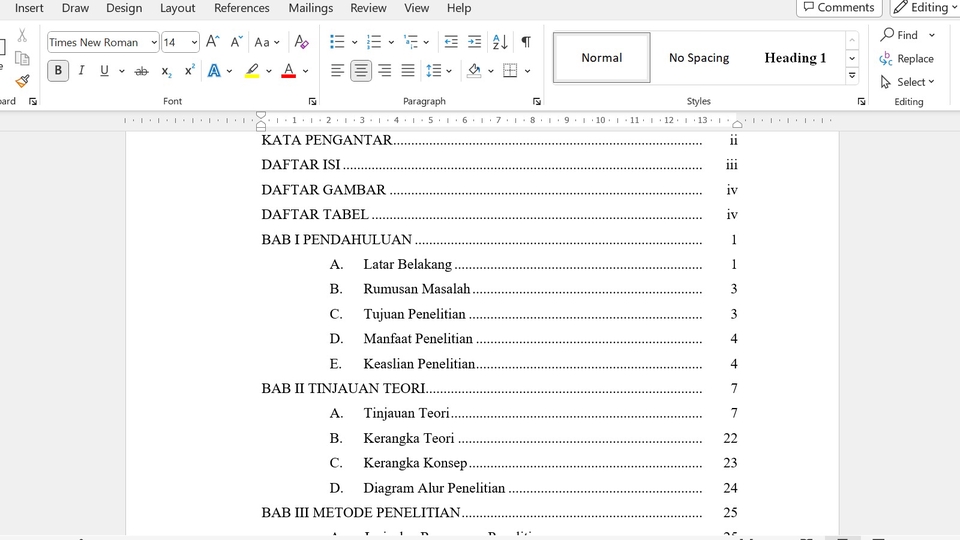
Task: Toggle center alignment
Action: pos(361,70)
